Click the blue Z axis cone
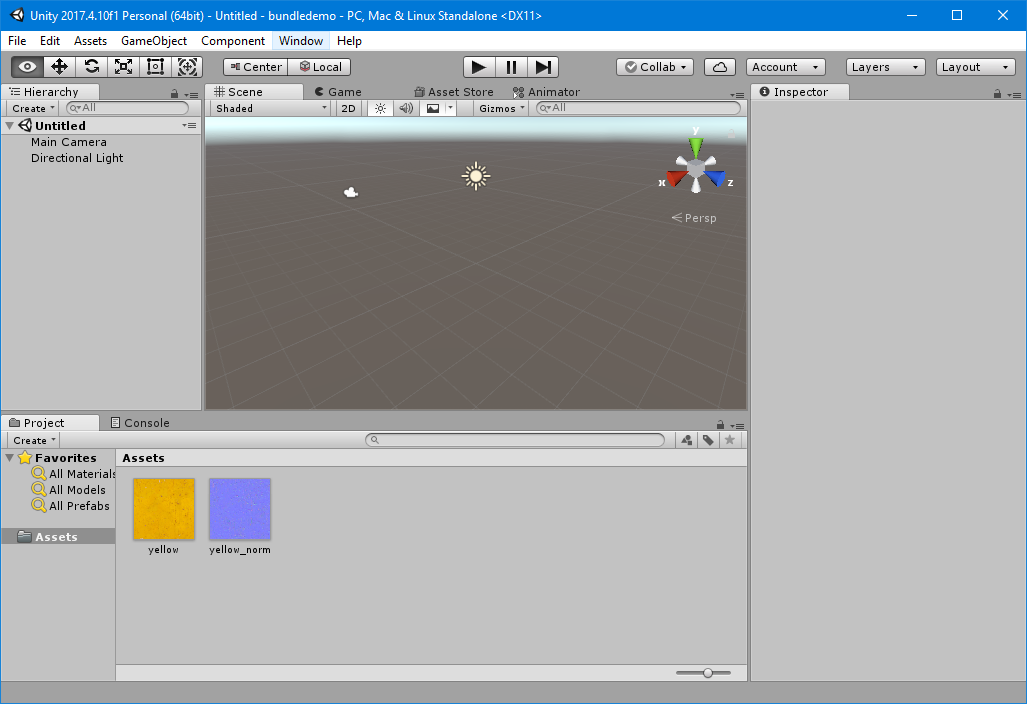Screen dimensions: 1027x704 click(x=717, y=178)
